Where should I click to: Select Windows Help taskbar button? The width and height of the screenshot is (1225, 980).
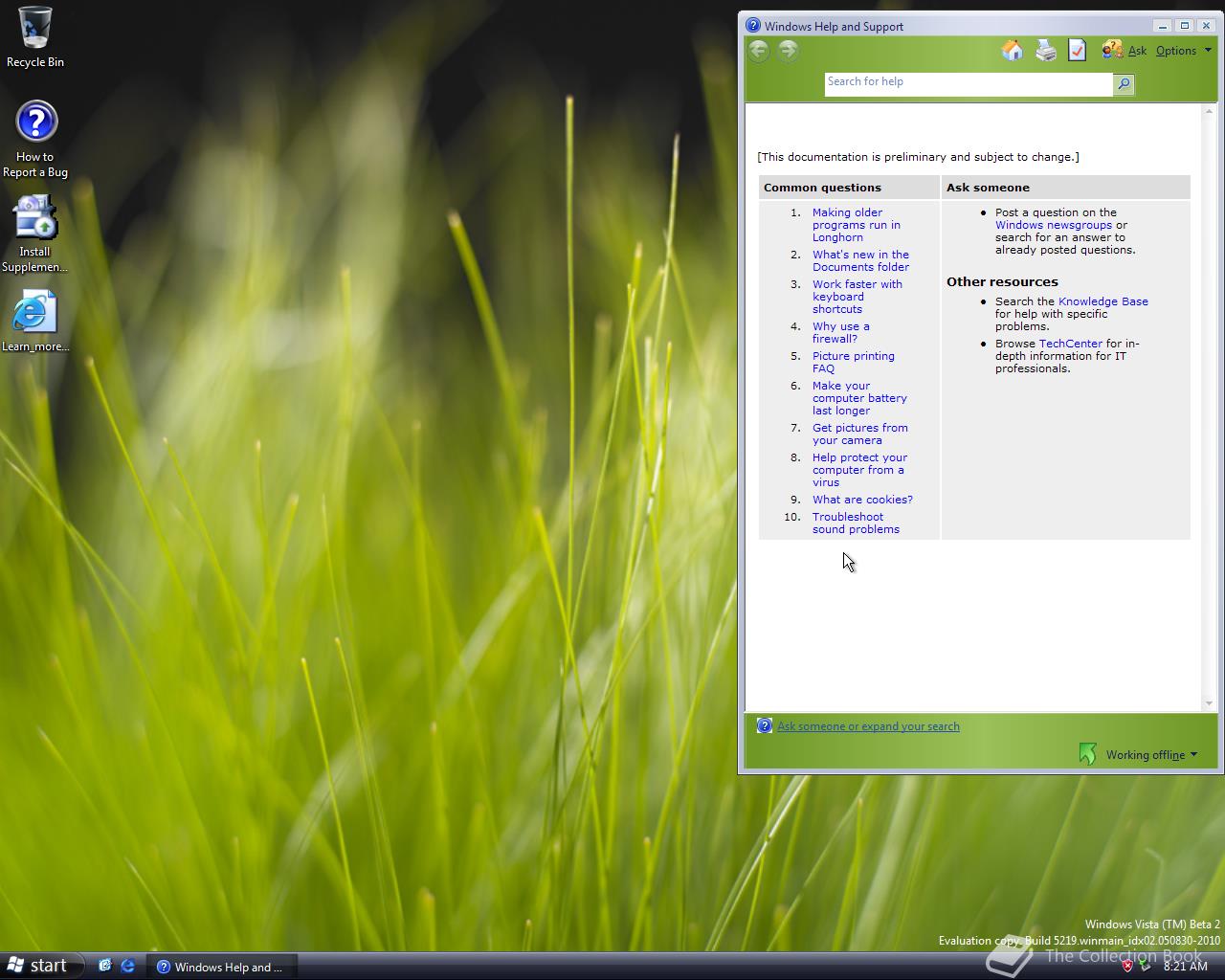point(221,967)
